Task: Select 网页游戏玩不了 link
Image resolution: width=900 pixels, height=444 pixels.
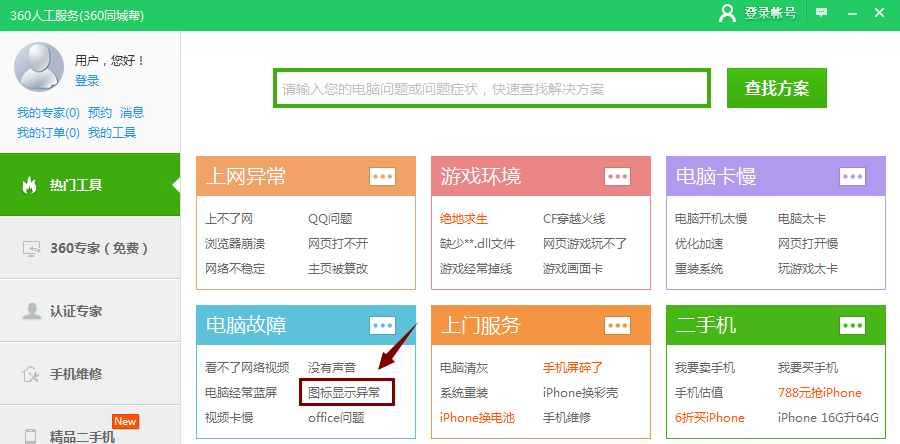Action: [585, 244]
